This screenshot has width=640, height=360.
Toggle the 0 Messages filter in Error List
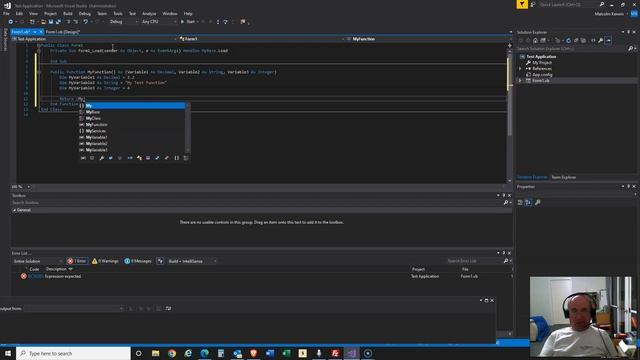click(x=138, y=261)
